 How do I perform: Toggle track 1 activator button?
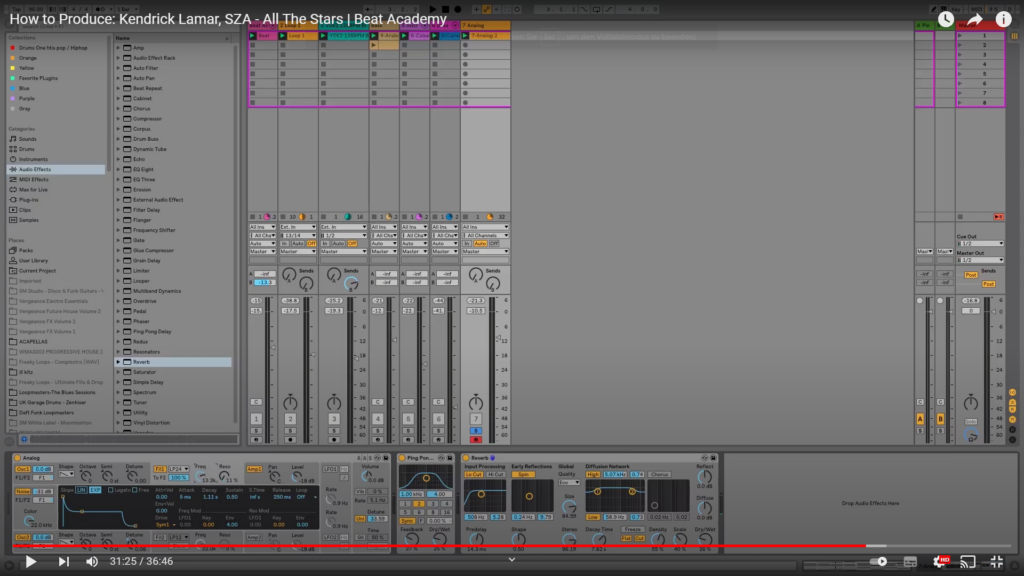[256, 419]
